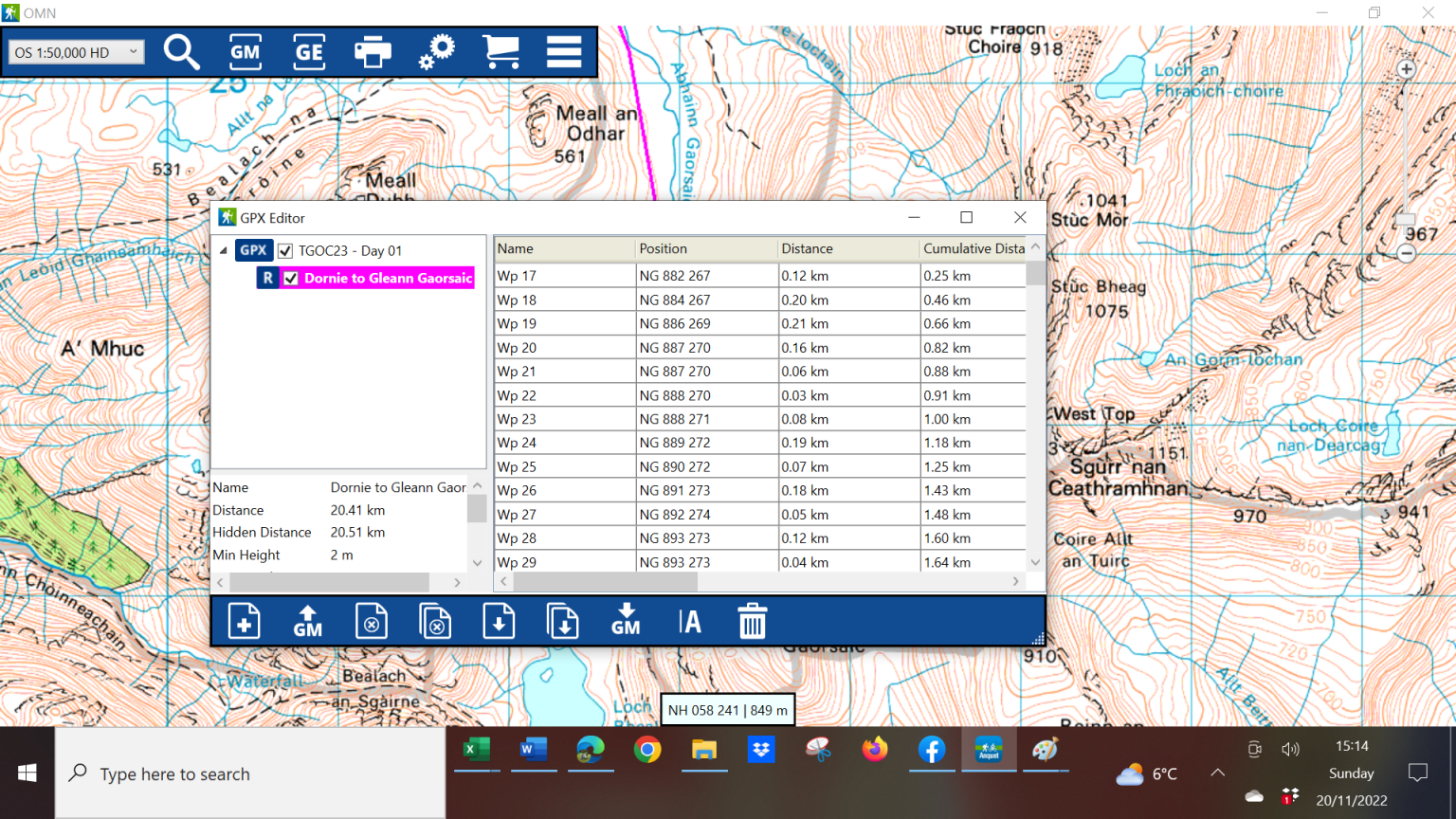Collapse the GPX tree node
The width and height of the screenshot is (1456, 819).
point(222,250)
